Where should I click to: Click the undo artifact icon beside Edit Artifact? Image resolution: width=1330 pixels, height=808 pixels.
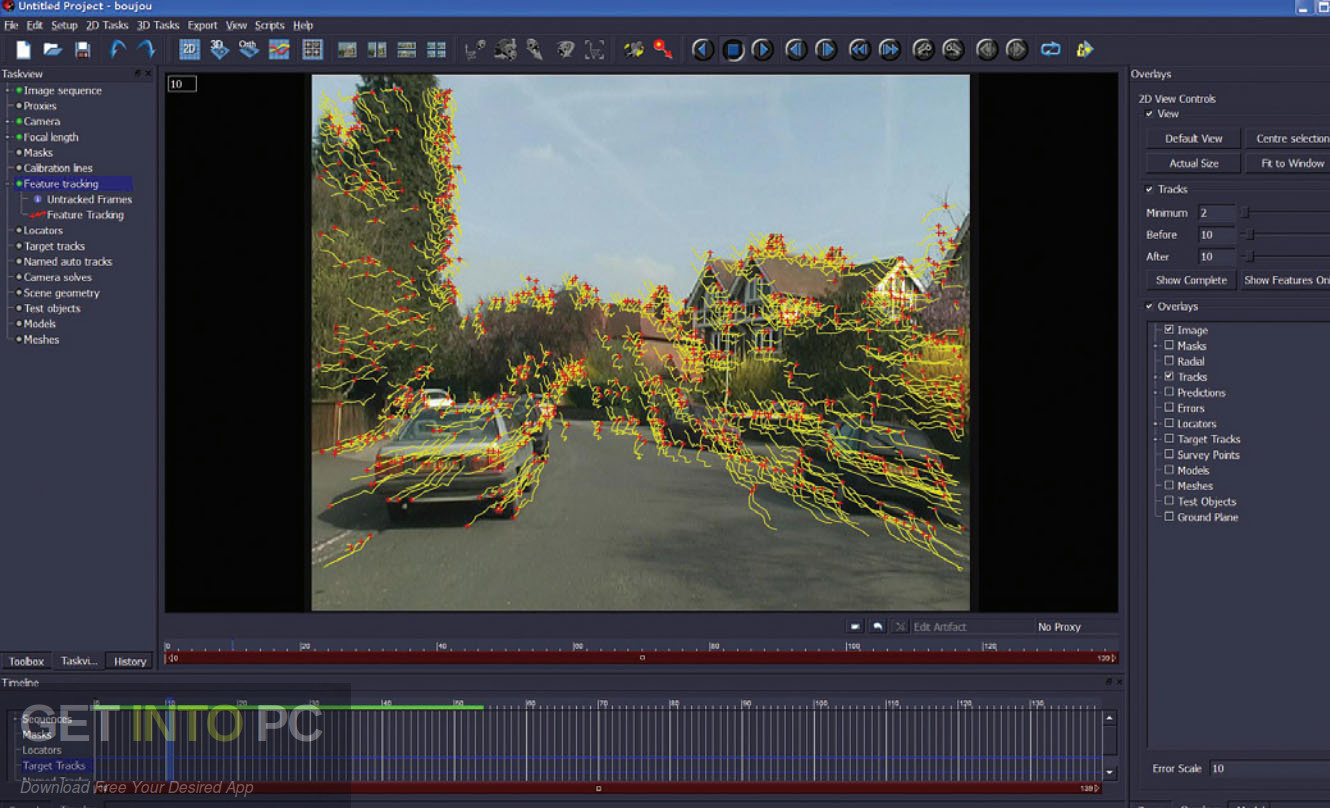[x=877, y=626]
